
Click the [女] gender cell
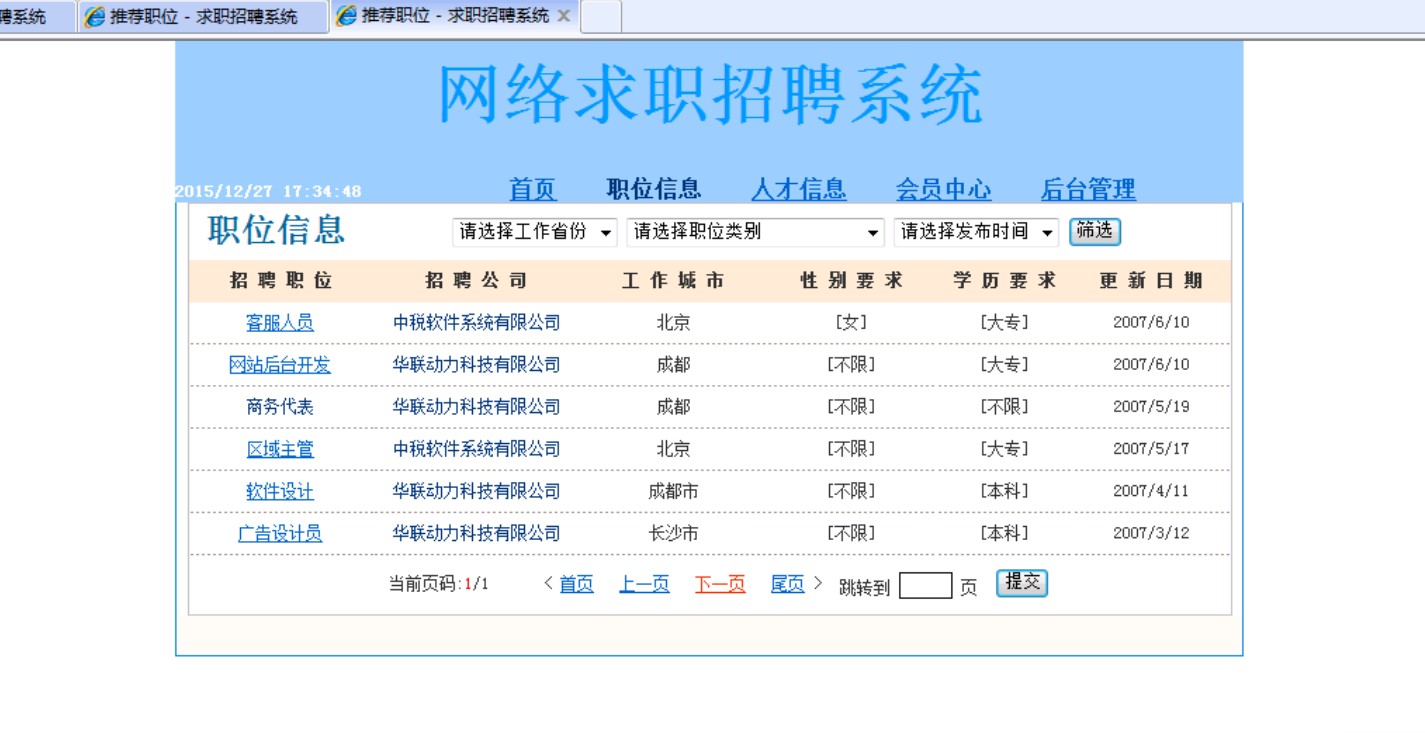click(851, 323)
